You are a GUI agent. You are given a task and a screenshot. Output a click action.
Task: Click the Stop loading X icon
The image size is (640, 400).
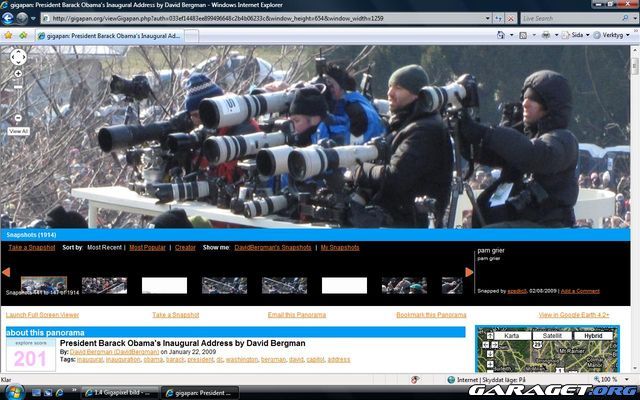tap(510, 18)
